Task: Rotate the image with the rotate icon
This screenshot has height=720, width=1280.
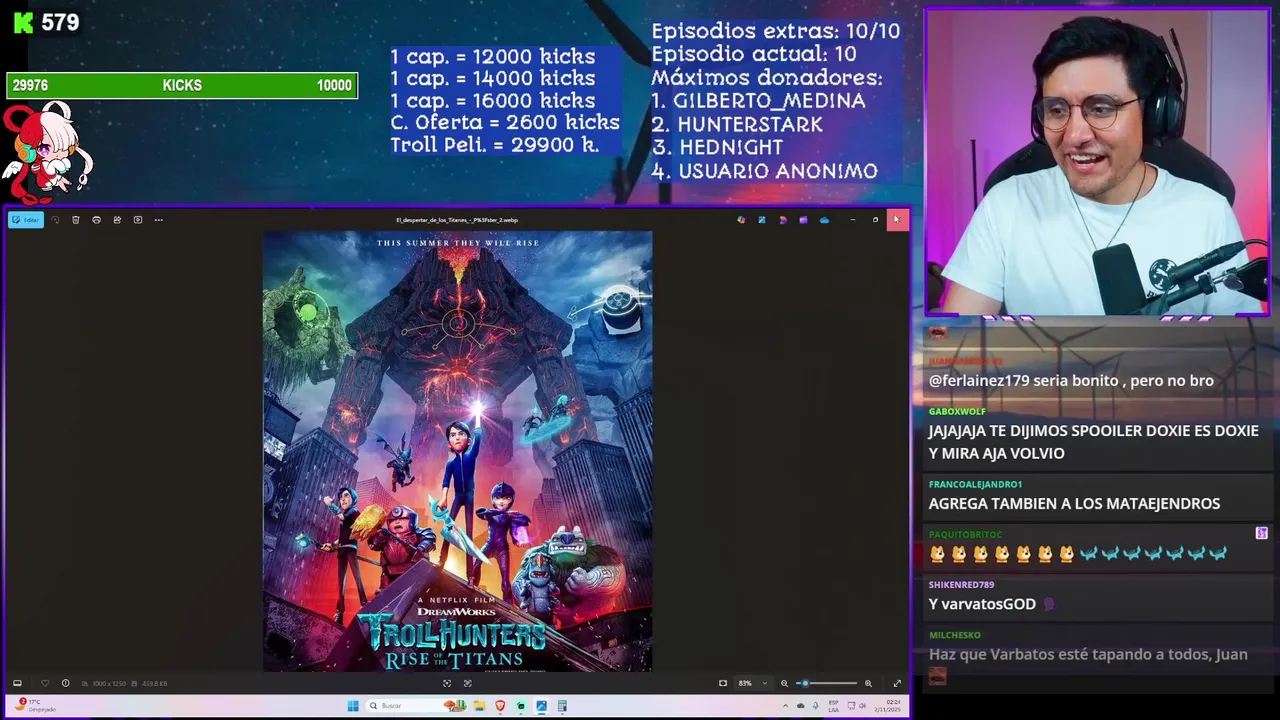Action: click(x=55, y=220)
